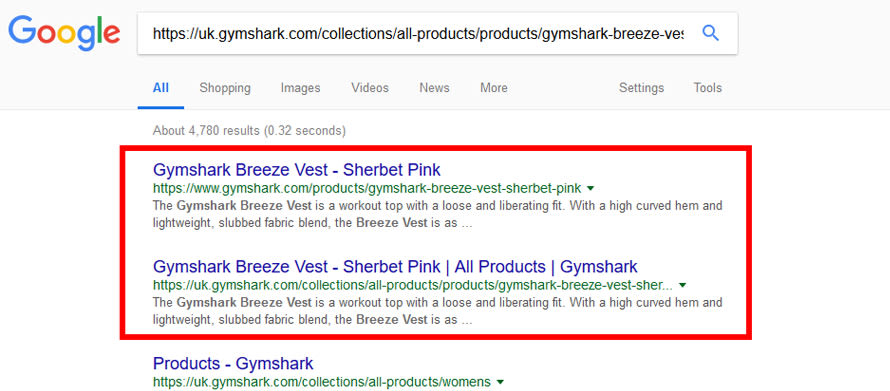Click the green uk.gymshark.com collections breeze-vest URL
Image resolution: width=890 pixels, height=391 pixels.
pos(413,285)
